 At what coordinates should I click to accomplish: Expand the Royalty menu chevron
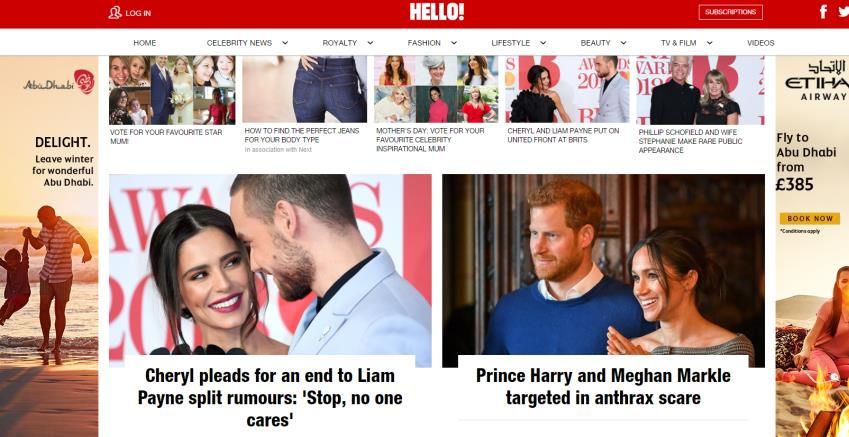coord(370,43)
